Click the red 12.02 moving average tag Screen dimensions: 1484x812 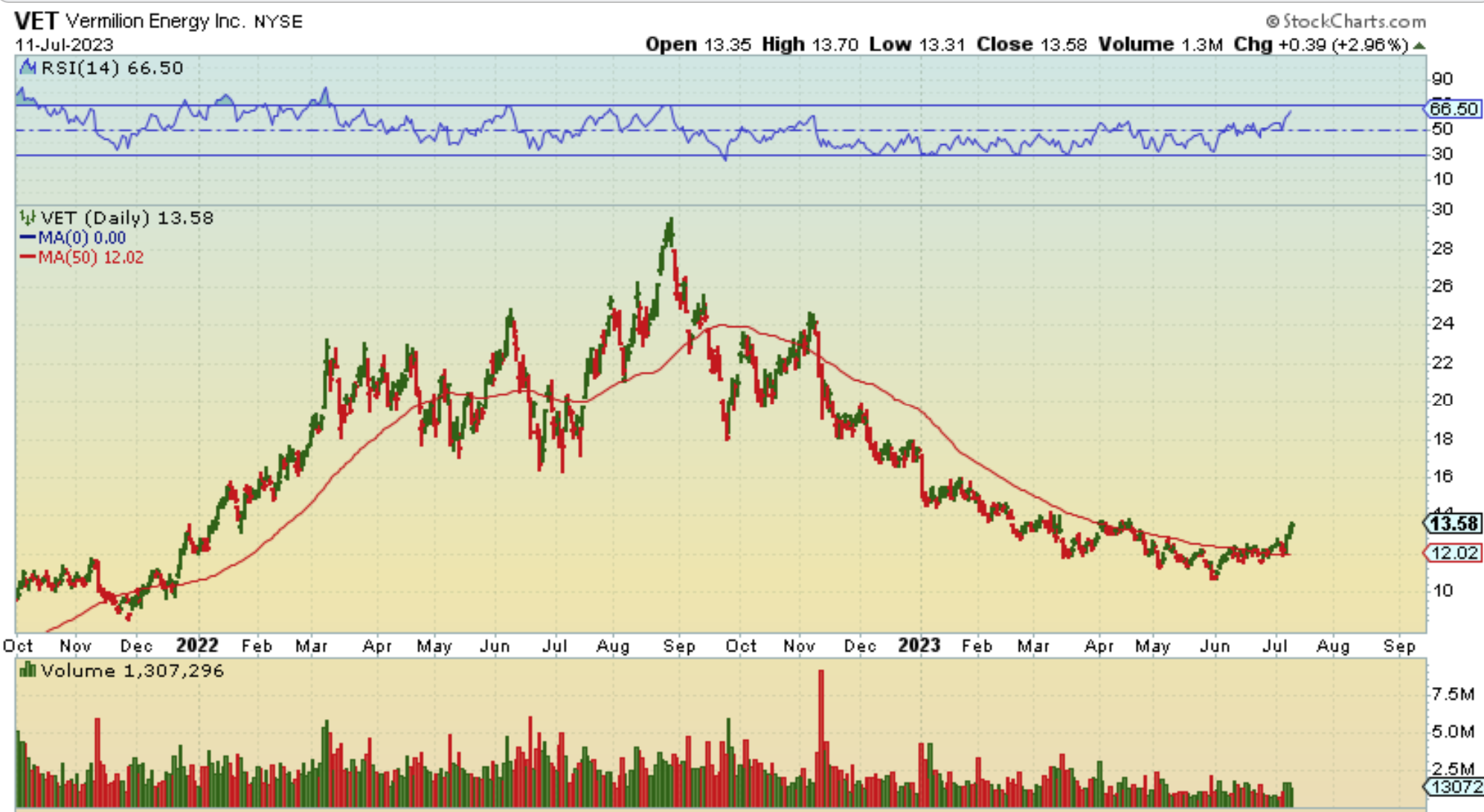click(1454, 552)
